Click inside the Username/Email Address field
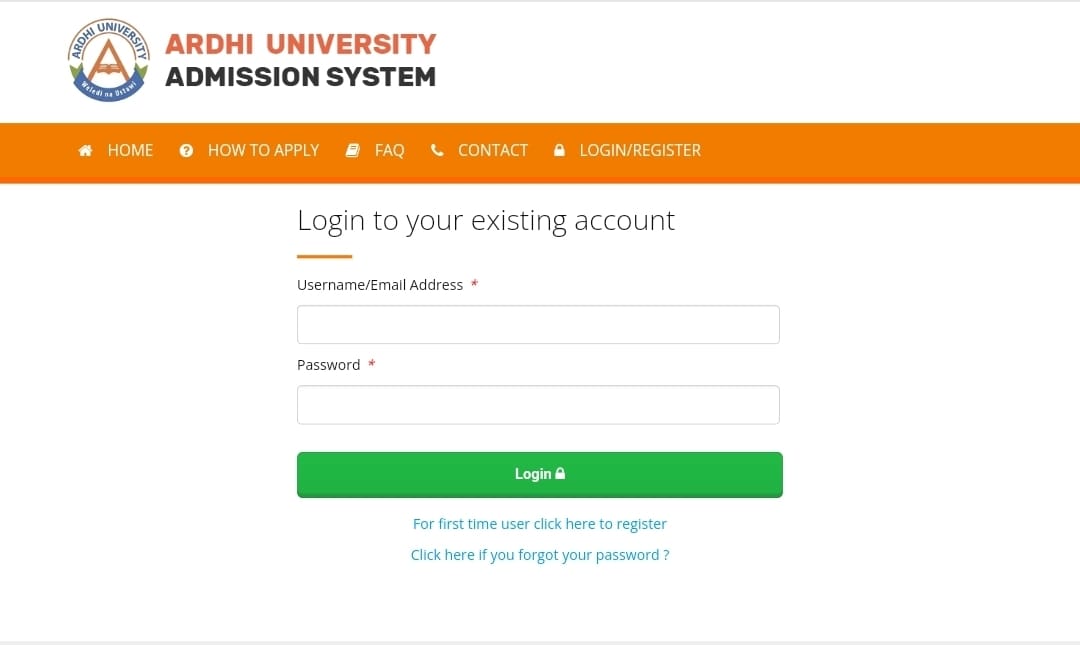This screenshot has width=1080, height=645. coord(538,324)
